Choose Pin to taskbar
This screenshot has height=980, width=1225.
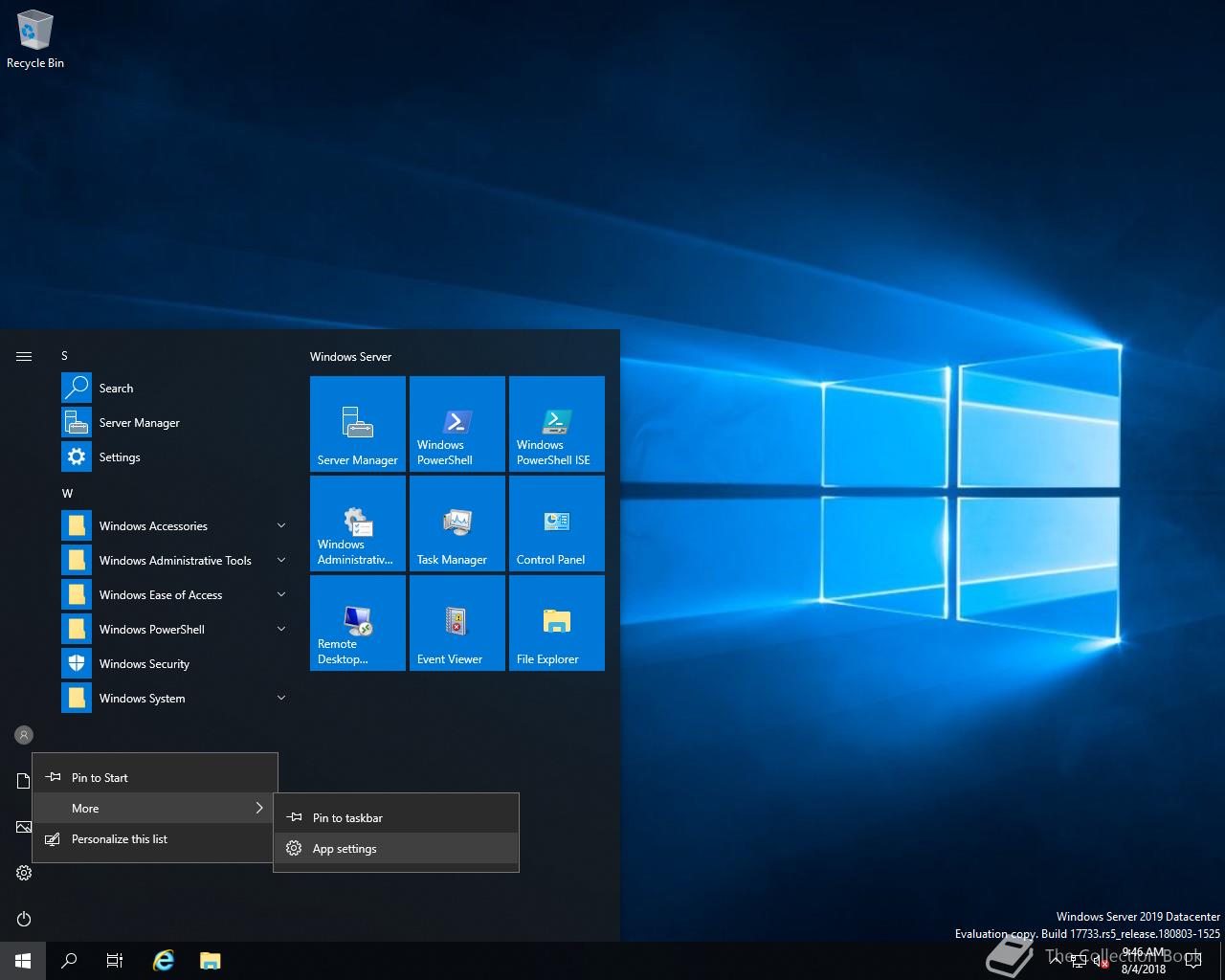click(396, 817)
